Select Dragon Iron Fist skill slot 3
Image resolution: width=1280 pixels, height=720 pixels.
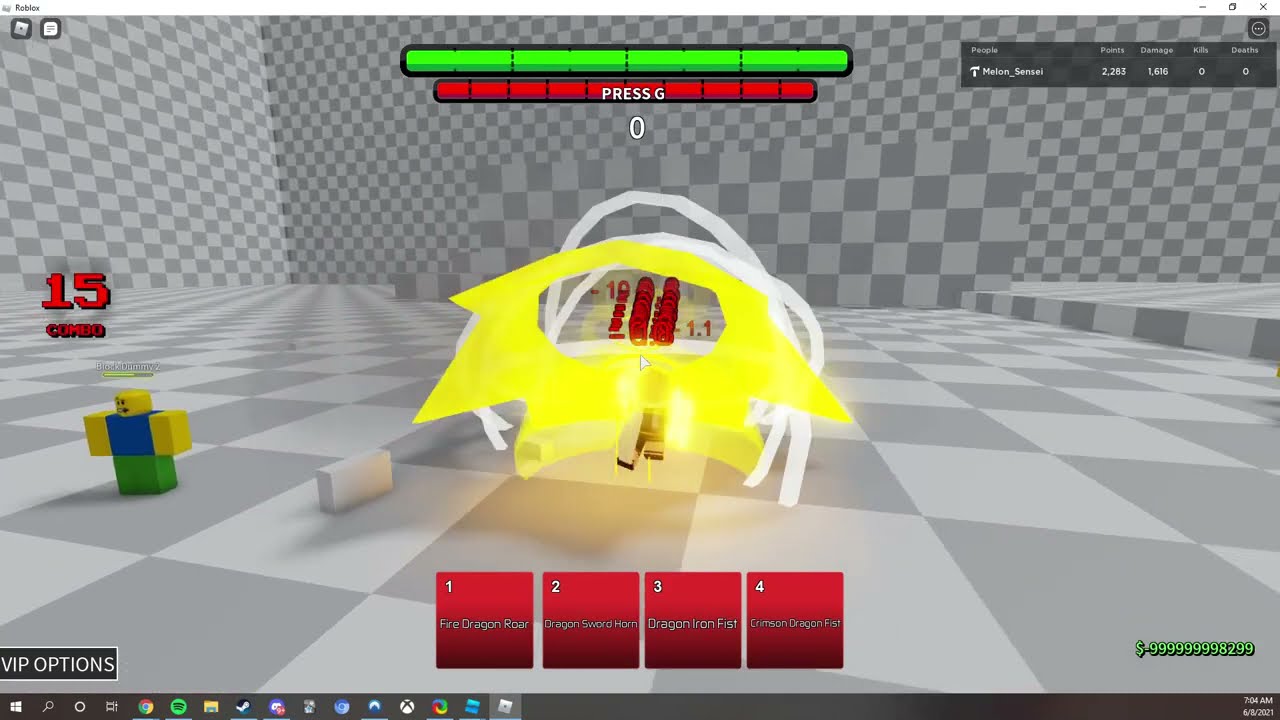pyautogui.click(x=692, y=620)
